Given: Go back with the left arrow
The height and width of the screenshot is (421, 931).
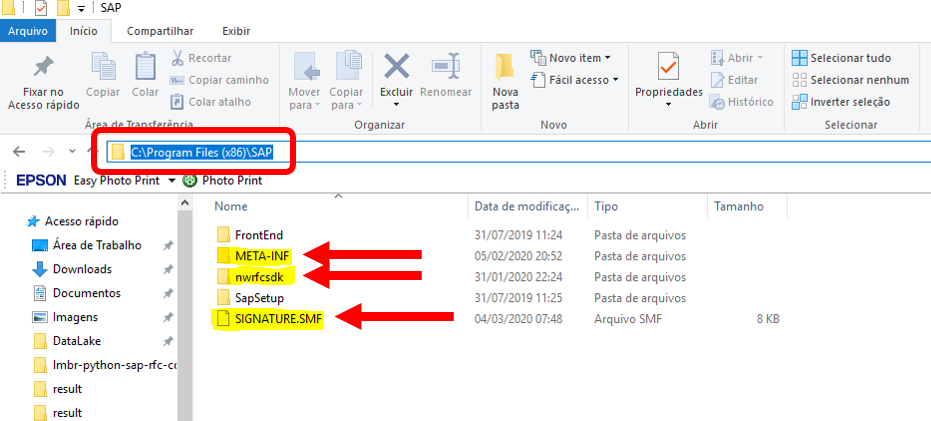Looking at the screenshot, I should [19, 152].
